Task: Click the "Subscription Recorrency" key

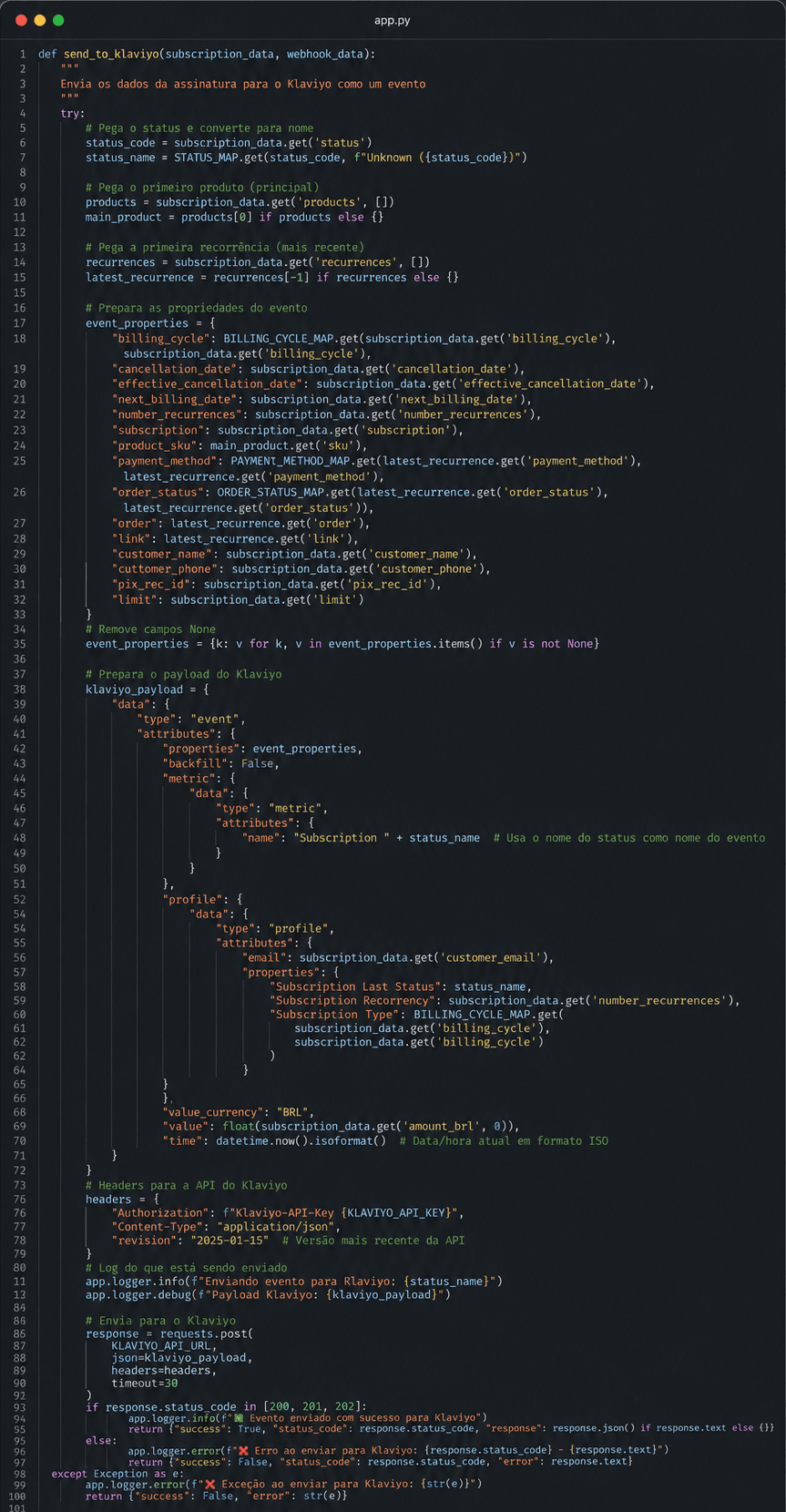Action: tap(352, 1000)
